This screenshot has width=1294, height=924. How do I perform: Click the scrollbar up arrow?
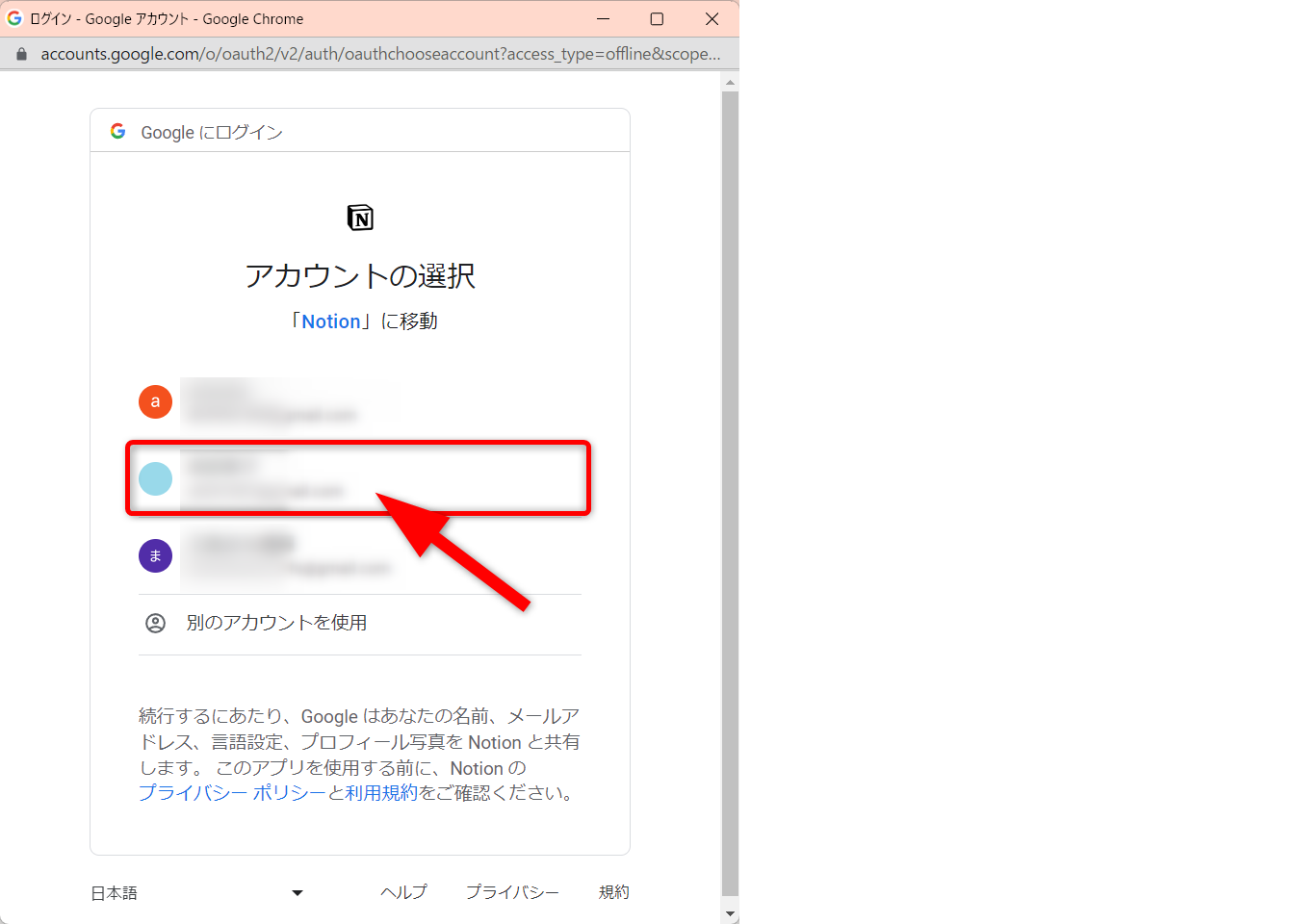point(730,83)
